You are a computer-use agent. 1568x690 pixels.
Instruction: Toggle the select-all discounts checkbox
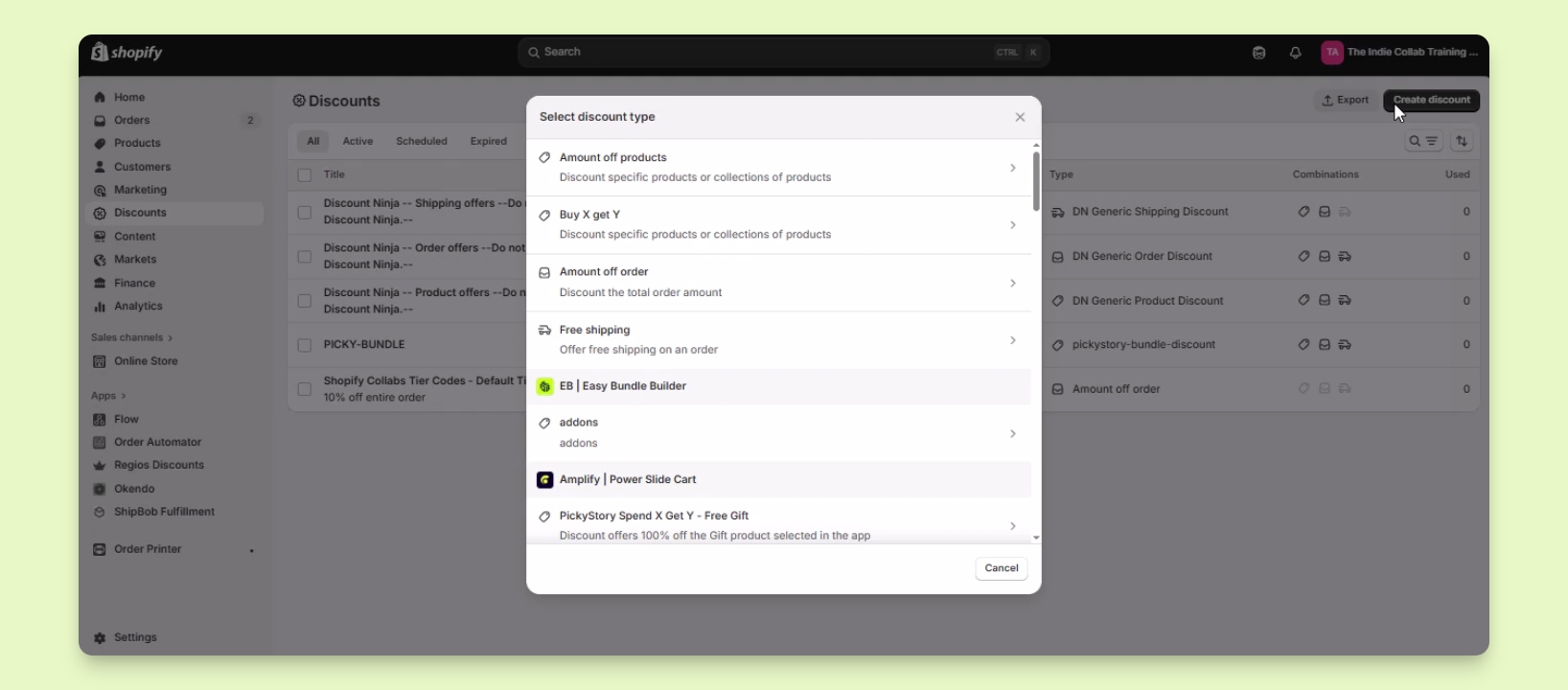305,175
